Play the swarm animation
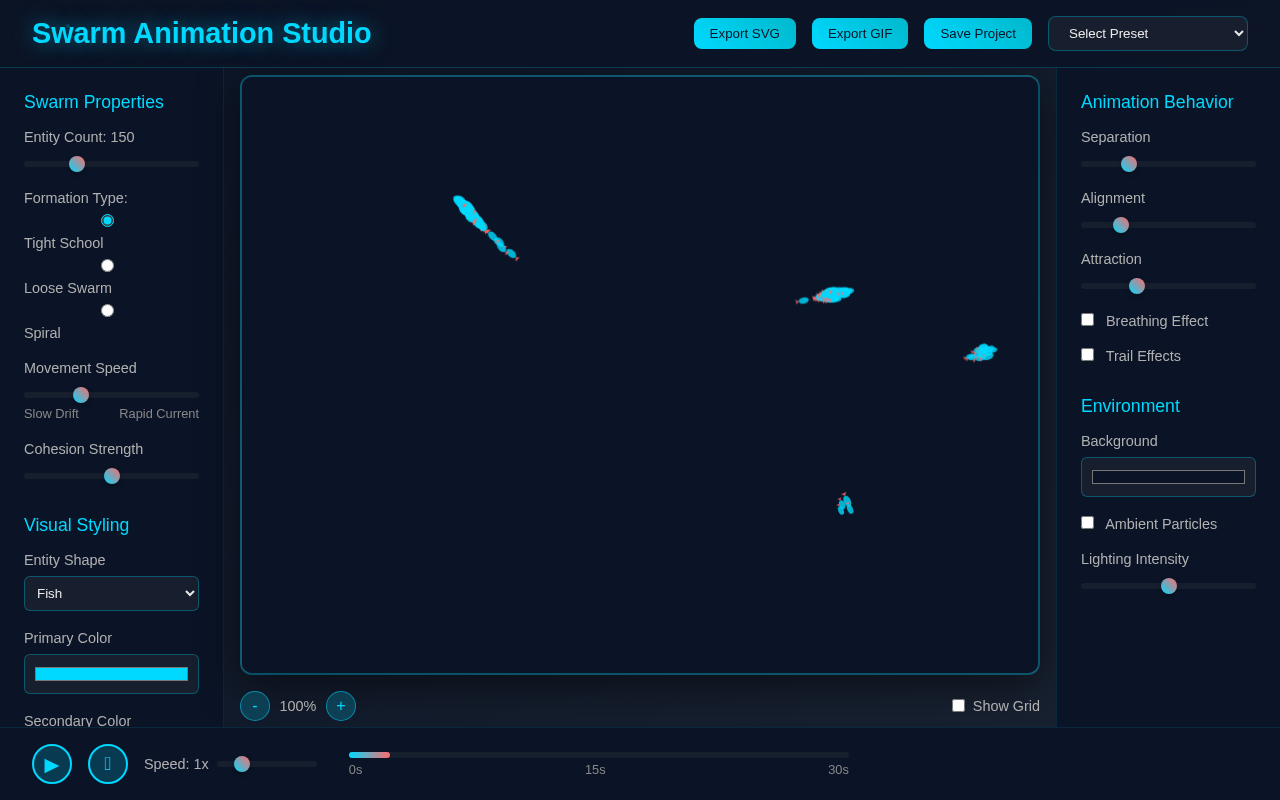This screenshot has width=1280, height=800. 52,764
